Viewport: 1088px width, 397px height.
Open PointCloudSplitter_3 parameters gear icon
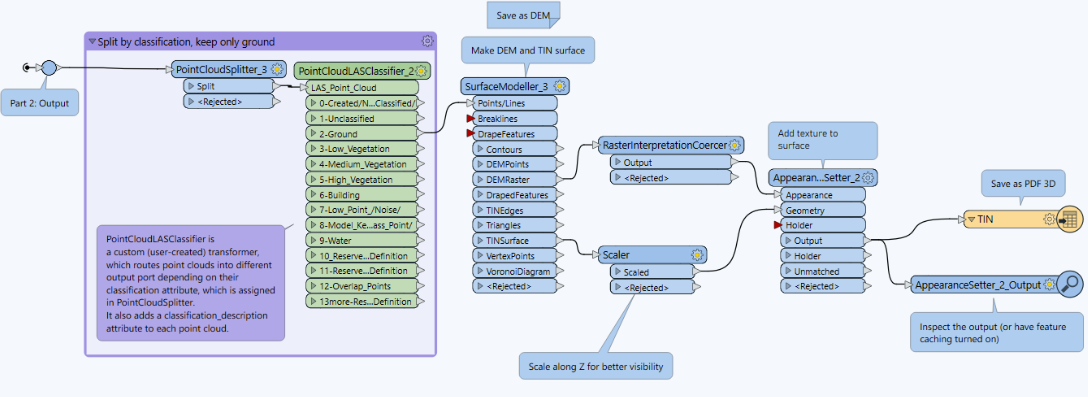(x=278, y=69)
